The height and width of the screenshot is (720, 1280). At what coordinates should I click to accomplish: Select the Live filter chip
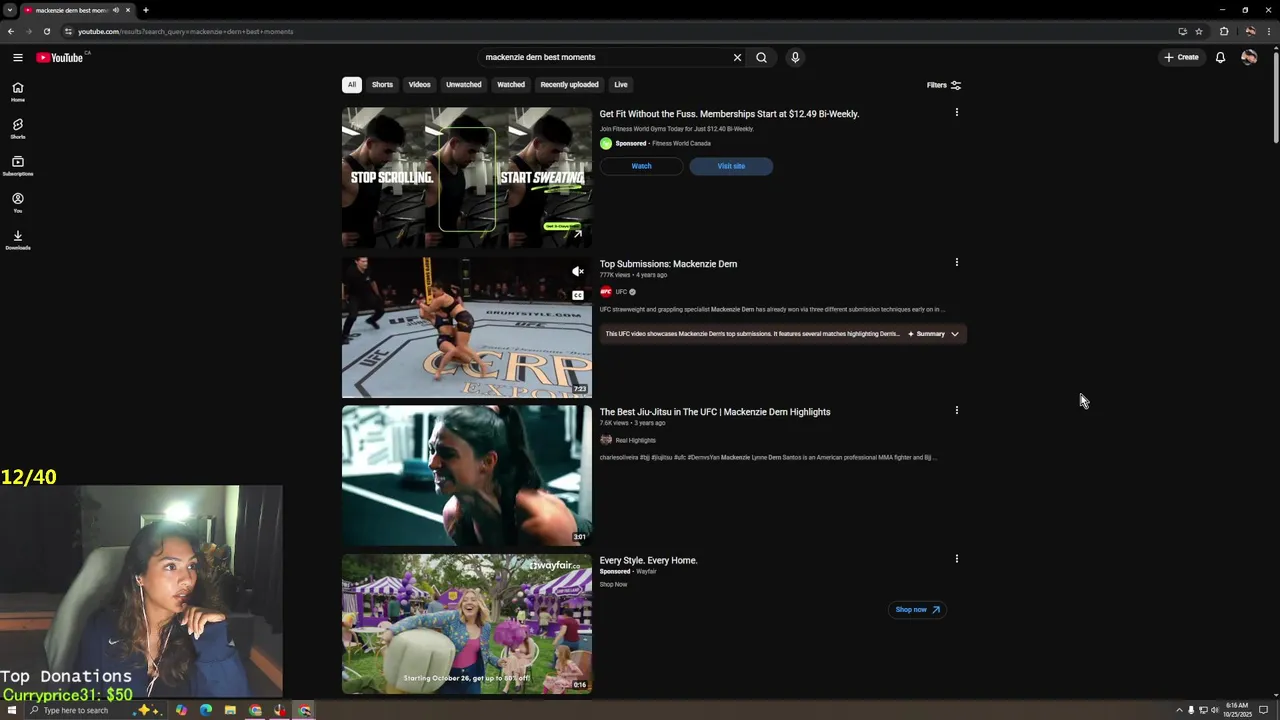point(621,85)
